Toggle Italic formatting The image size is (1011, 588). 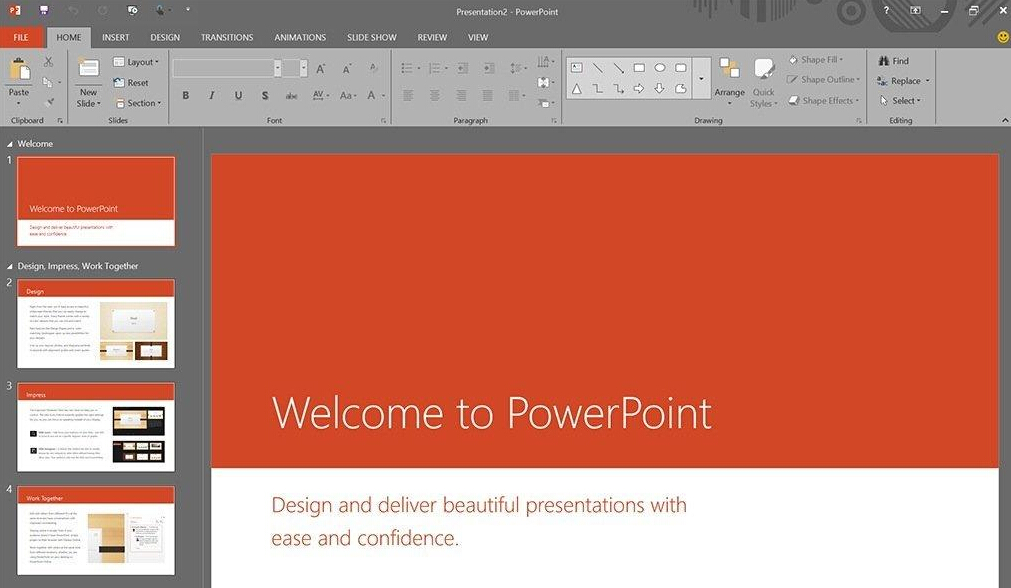pos(211,95)
